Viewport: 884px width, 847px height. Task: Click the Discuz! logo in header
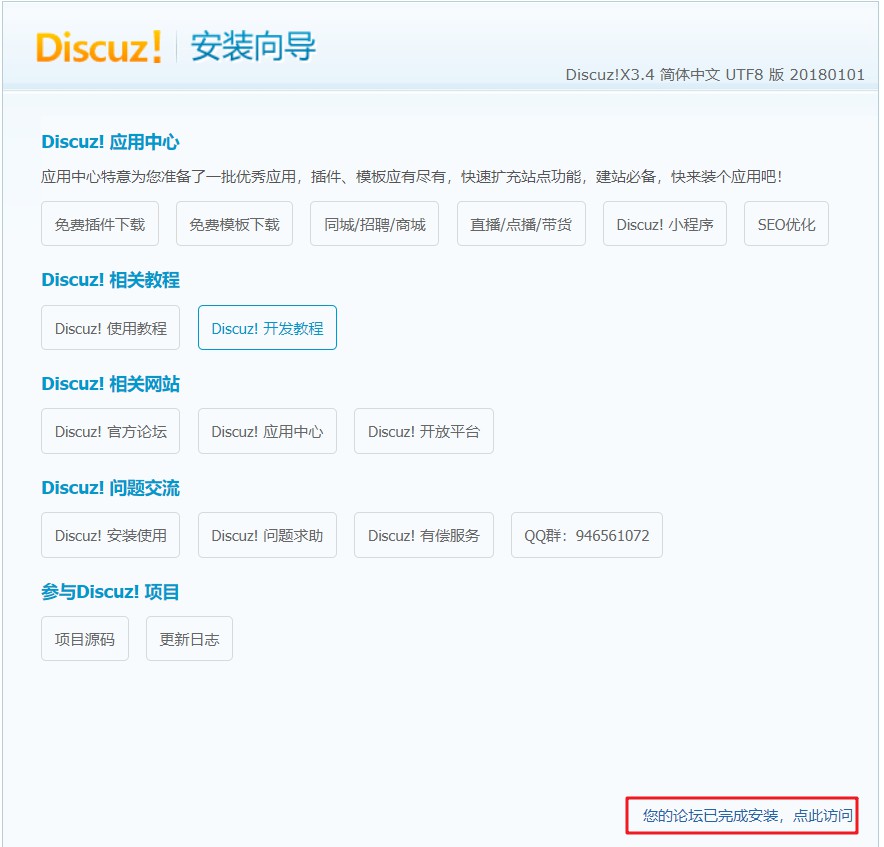pyautogui.click(x=99, y=46)
